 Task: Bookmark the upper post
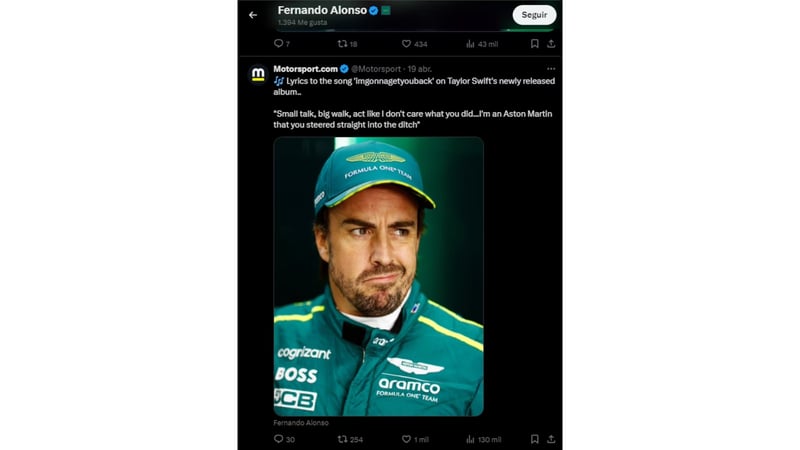(x=535, y=44)
